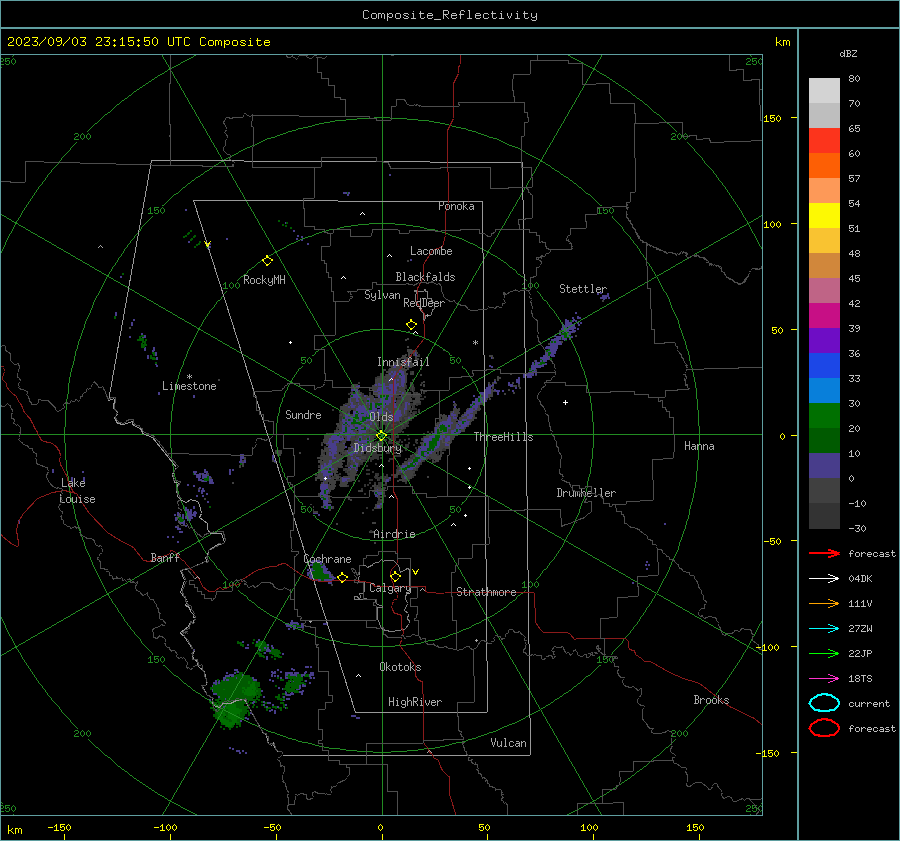Viewport: 900px width, 841px height.
Task: Click the Sylvan label on map
Action: (382, 295)
